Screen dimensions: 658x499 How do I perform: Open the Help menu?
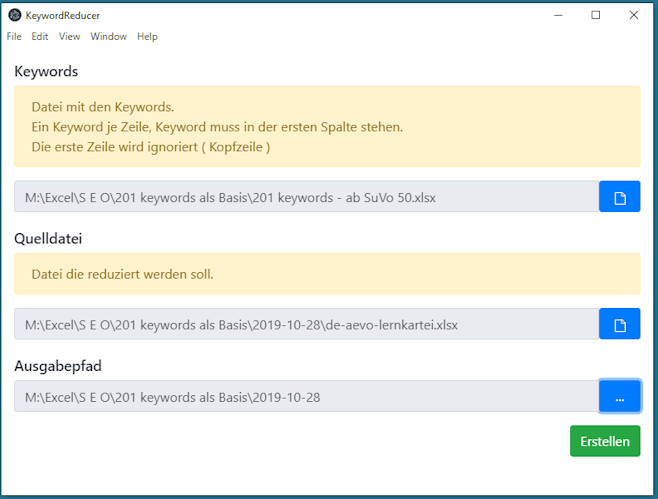147,37
